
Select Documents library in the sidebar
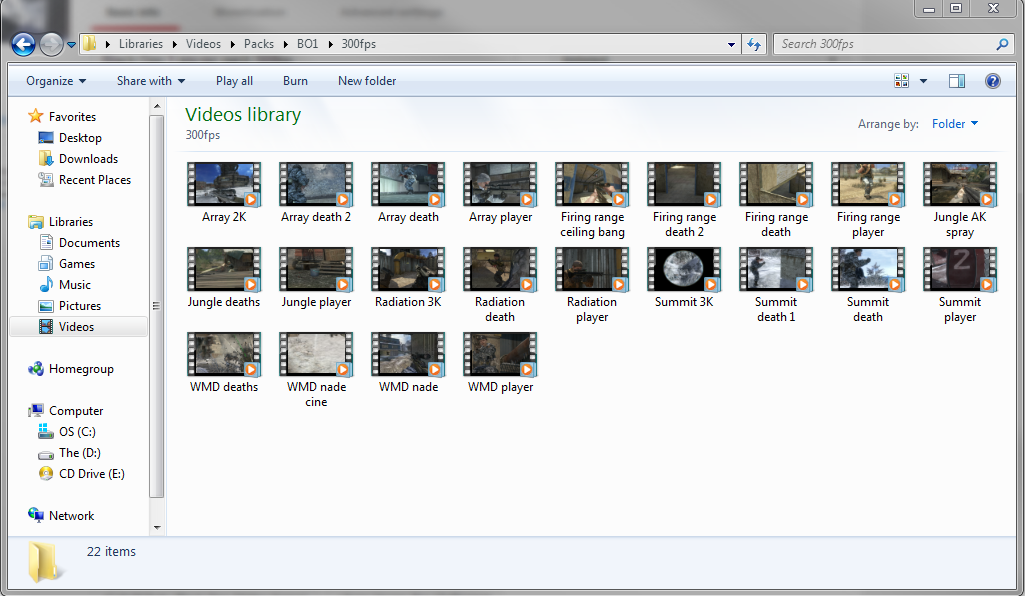tap(89, 243)
